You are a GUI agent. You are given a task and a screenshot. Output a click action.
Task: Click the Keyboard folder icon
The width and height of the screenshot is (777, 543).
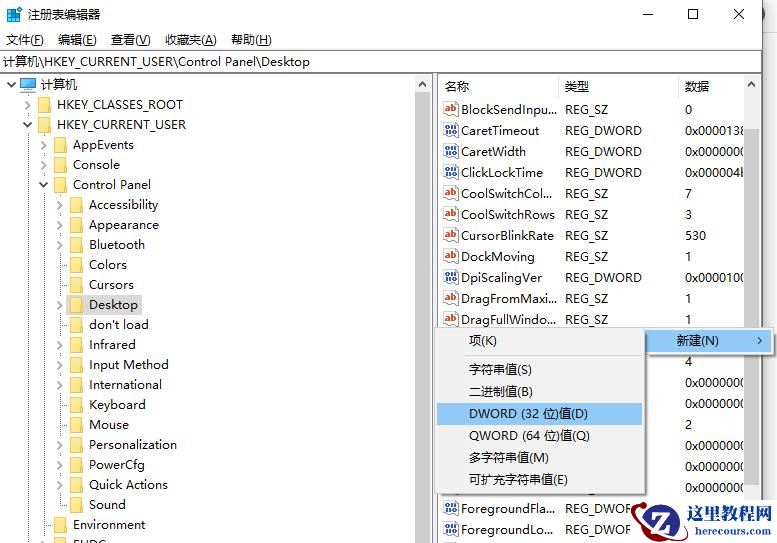point(76,405)
